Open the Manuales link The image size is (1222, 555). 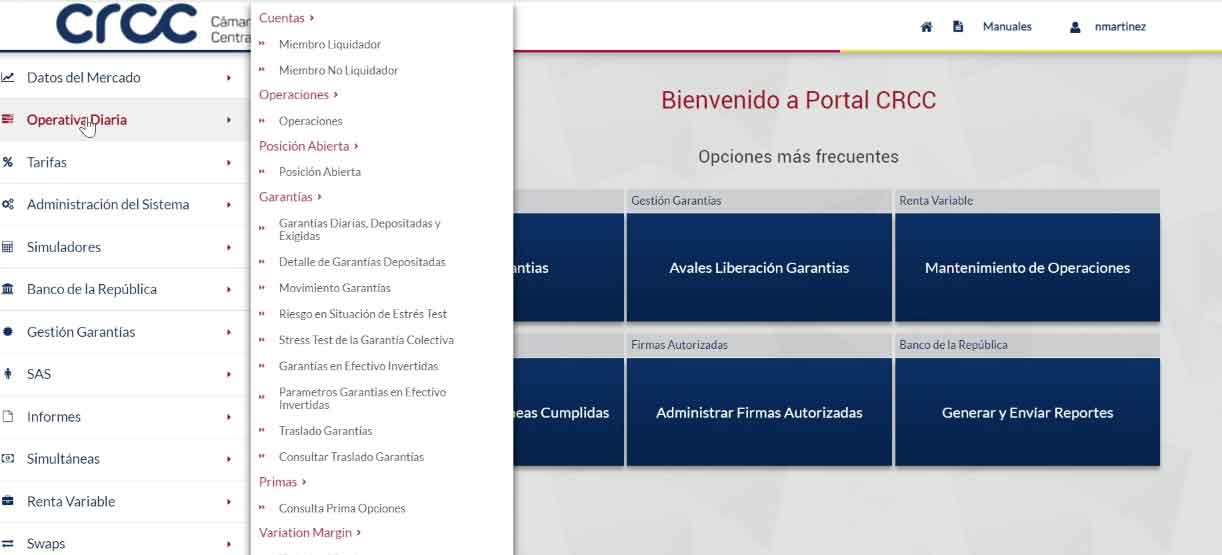pyautogui.click(x=1007, y=27)
